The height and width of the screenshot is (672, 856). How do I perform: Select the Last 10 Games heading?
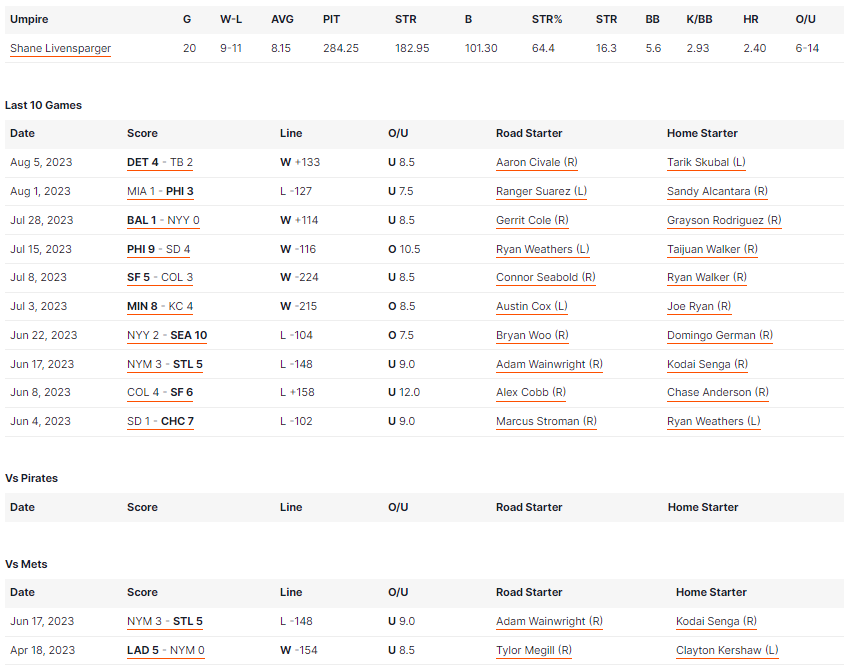coord(43,105)
